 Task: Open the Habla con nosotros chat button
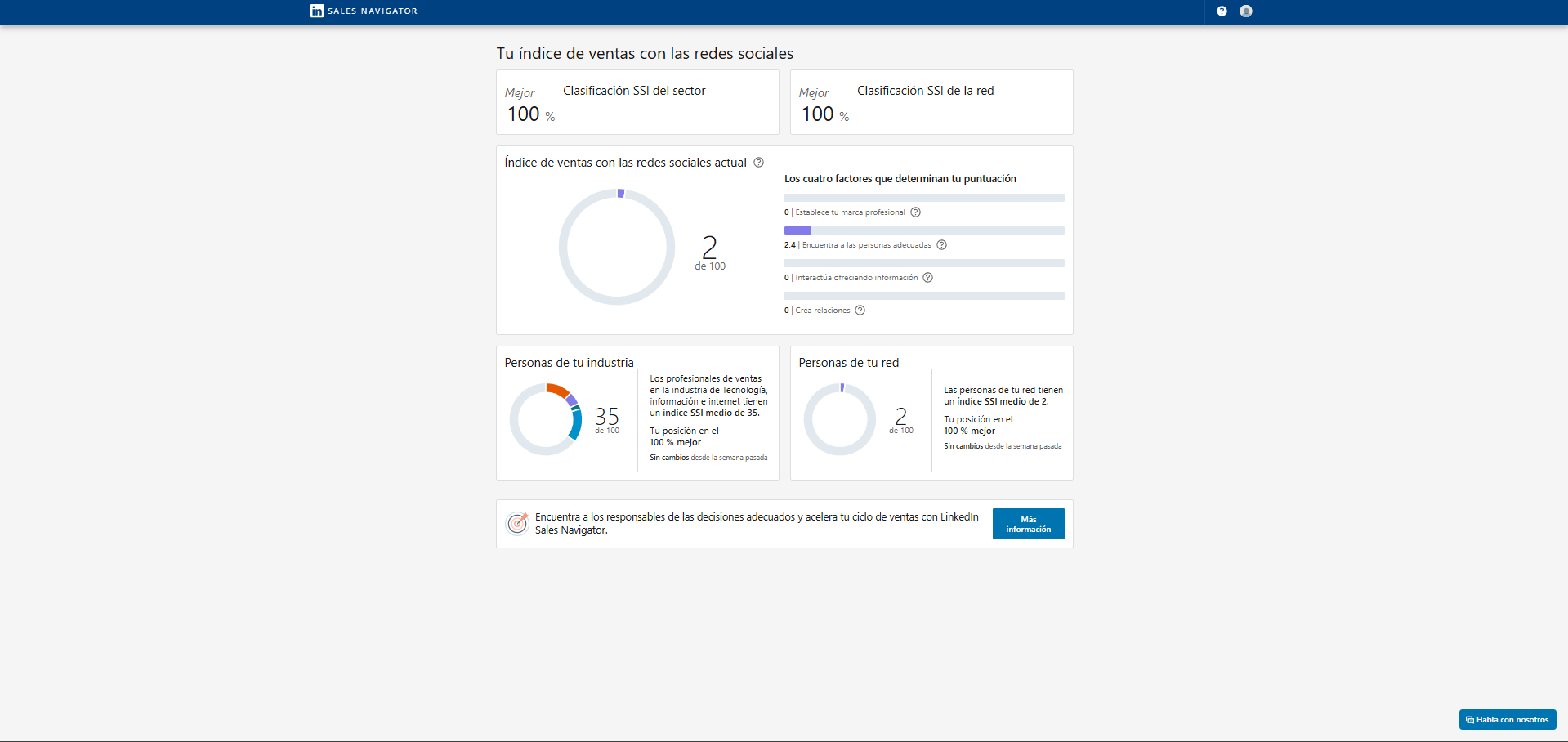(1508, 720)
